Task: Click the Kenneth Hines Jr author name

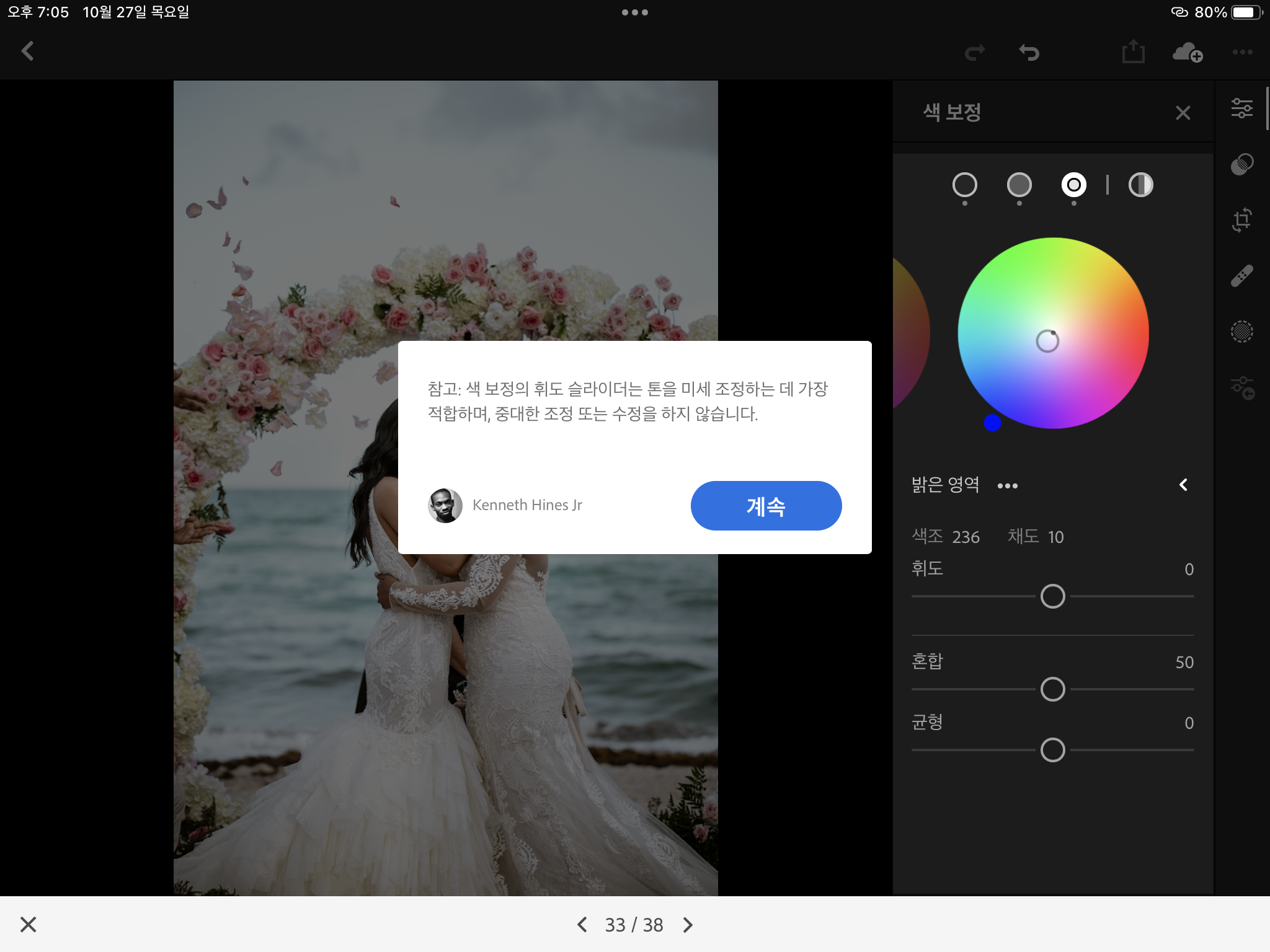Action: pyautogui.click(x=527, y=505)
